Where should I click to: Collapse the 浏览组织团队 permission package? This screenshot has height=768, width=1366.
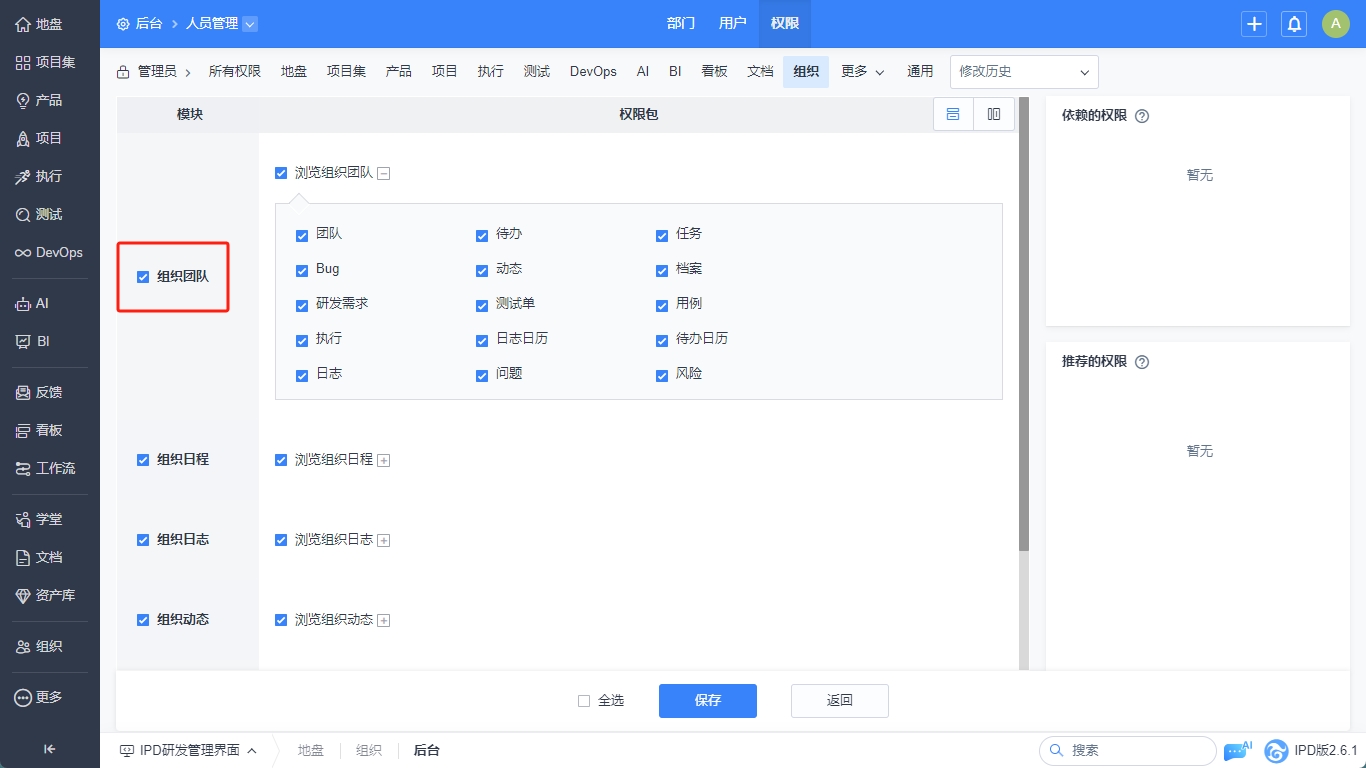(384, 173)
